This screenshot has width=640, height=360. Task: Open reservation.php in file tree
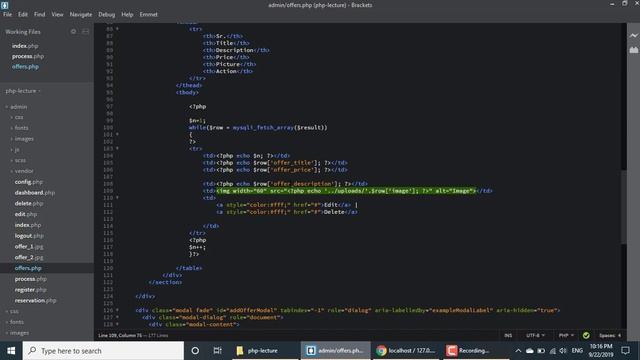[36, 300]
